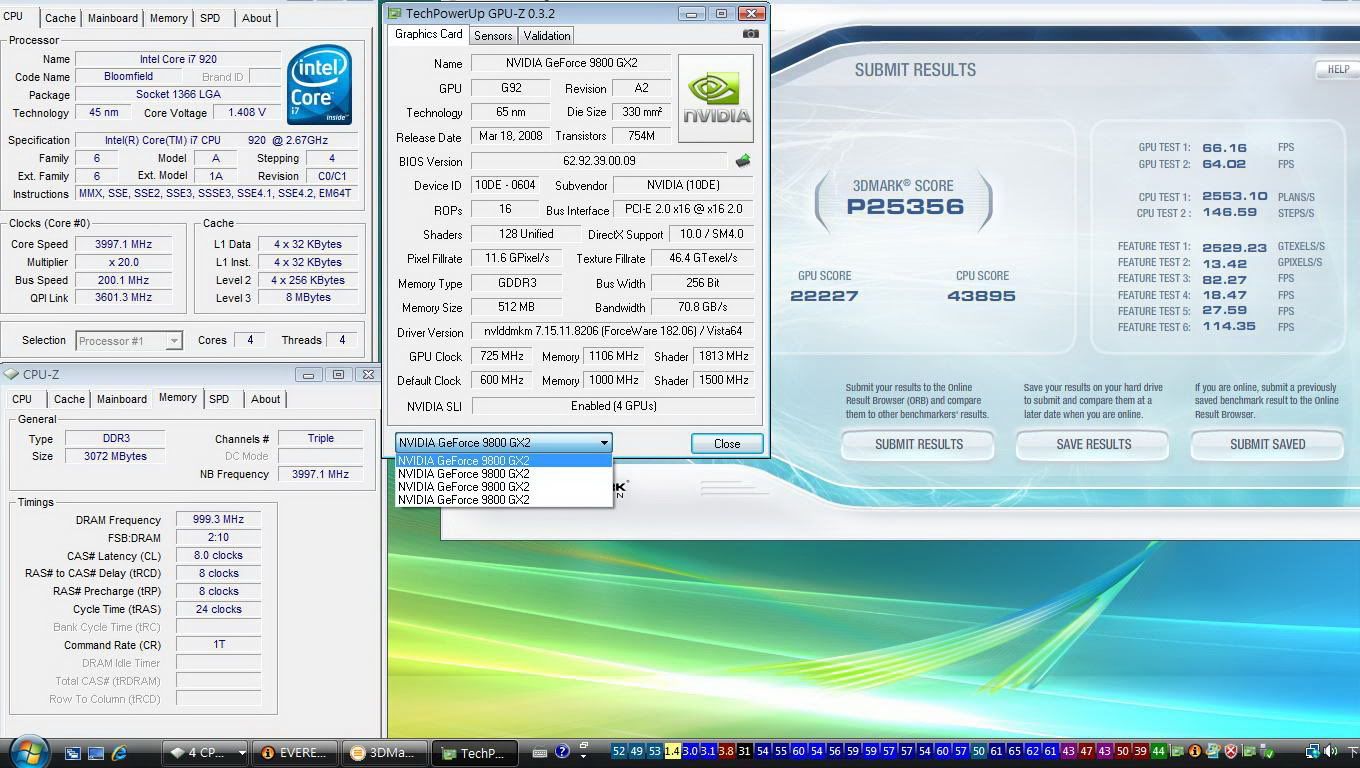Click the Core Speed value 3997.1 MHz
Viewport: 1360px width, 768px height.
click(122, 244)
